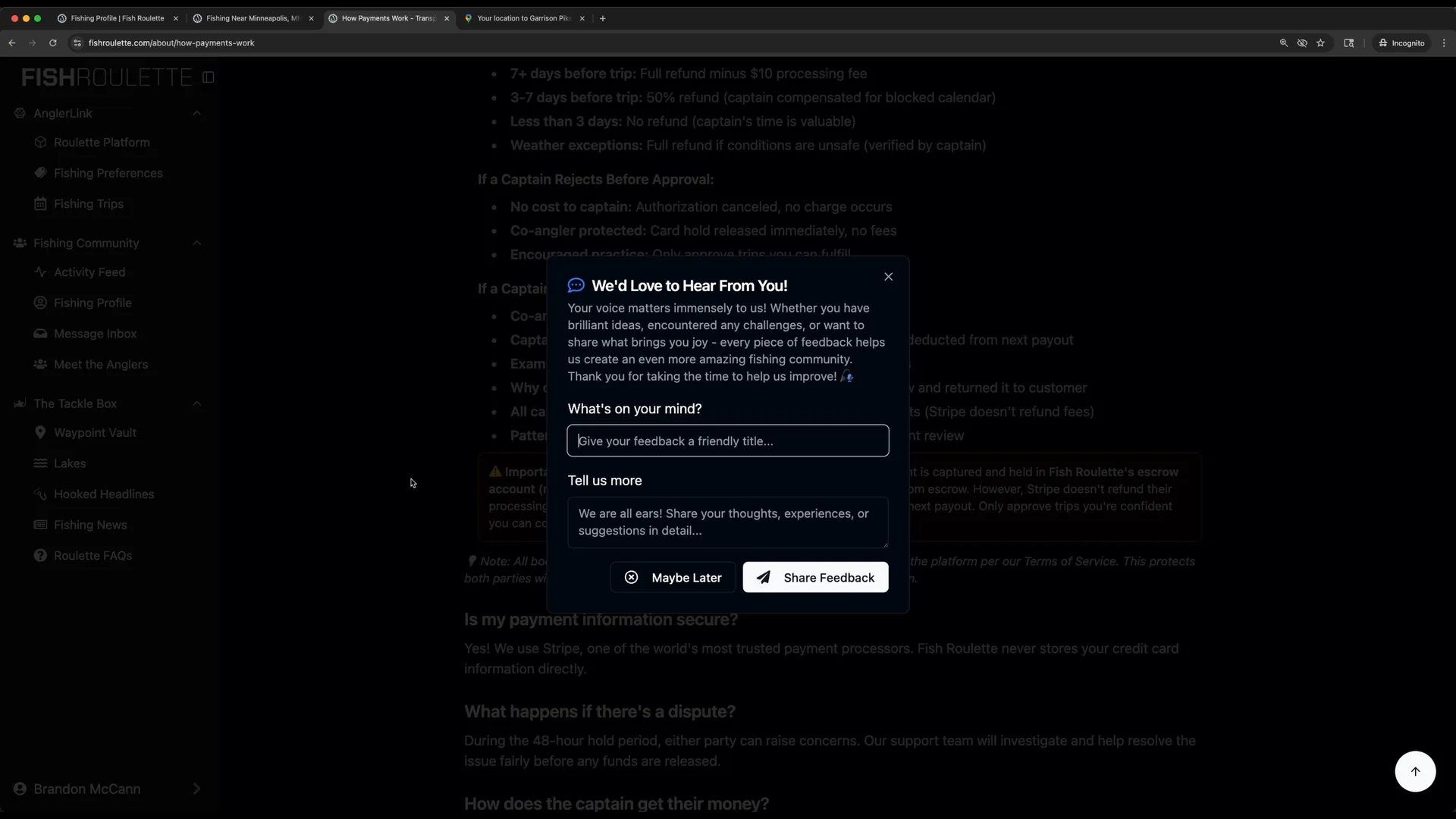Click the scroll-to-top arrow button
This screenshot has height=819, width=1456.
pos(1415,770)
